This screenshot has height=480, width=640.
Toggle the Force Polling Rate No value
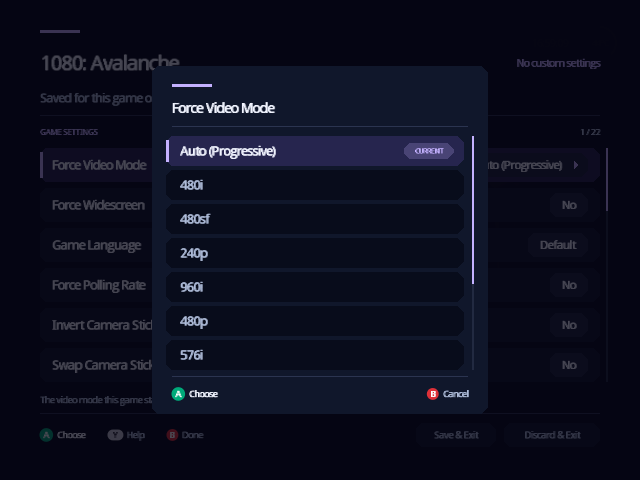[x=569, y=285]
